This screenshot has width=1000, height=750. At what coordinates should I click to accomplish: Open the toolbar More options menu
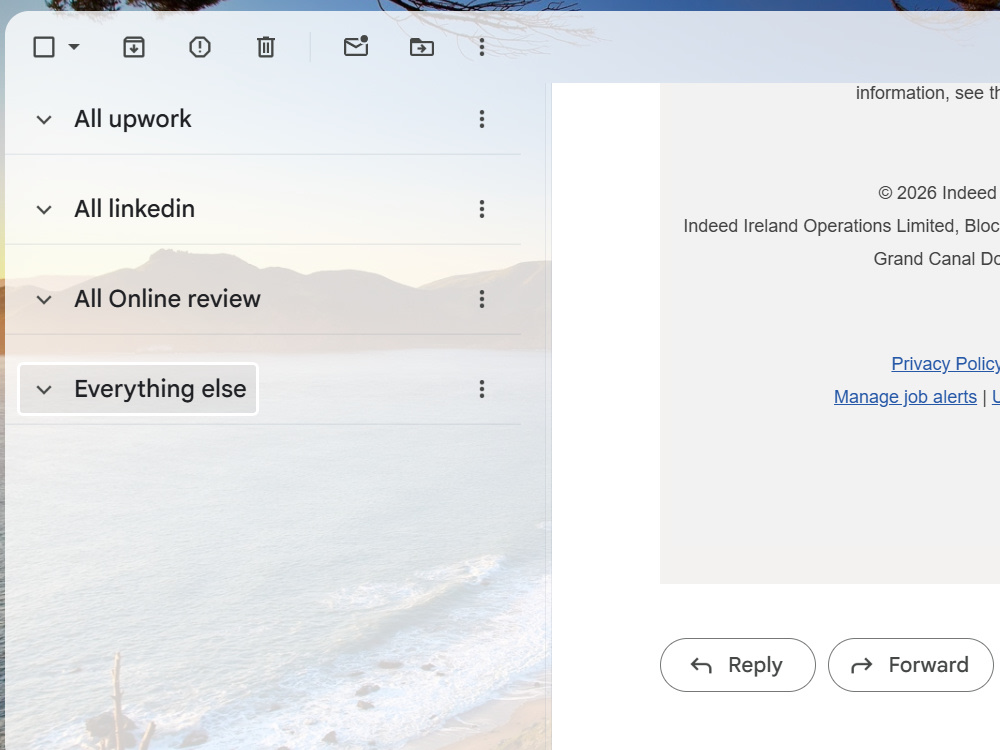pyautogui.click(x=482, y=47)
